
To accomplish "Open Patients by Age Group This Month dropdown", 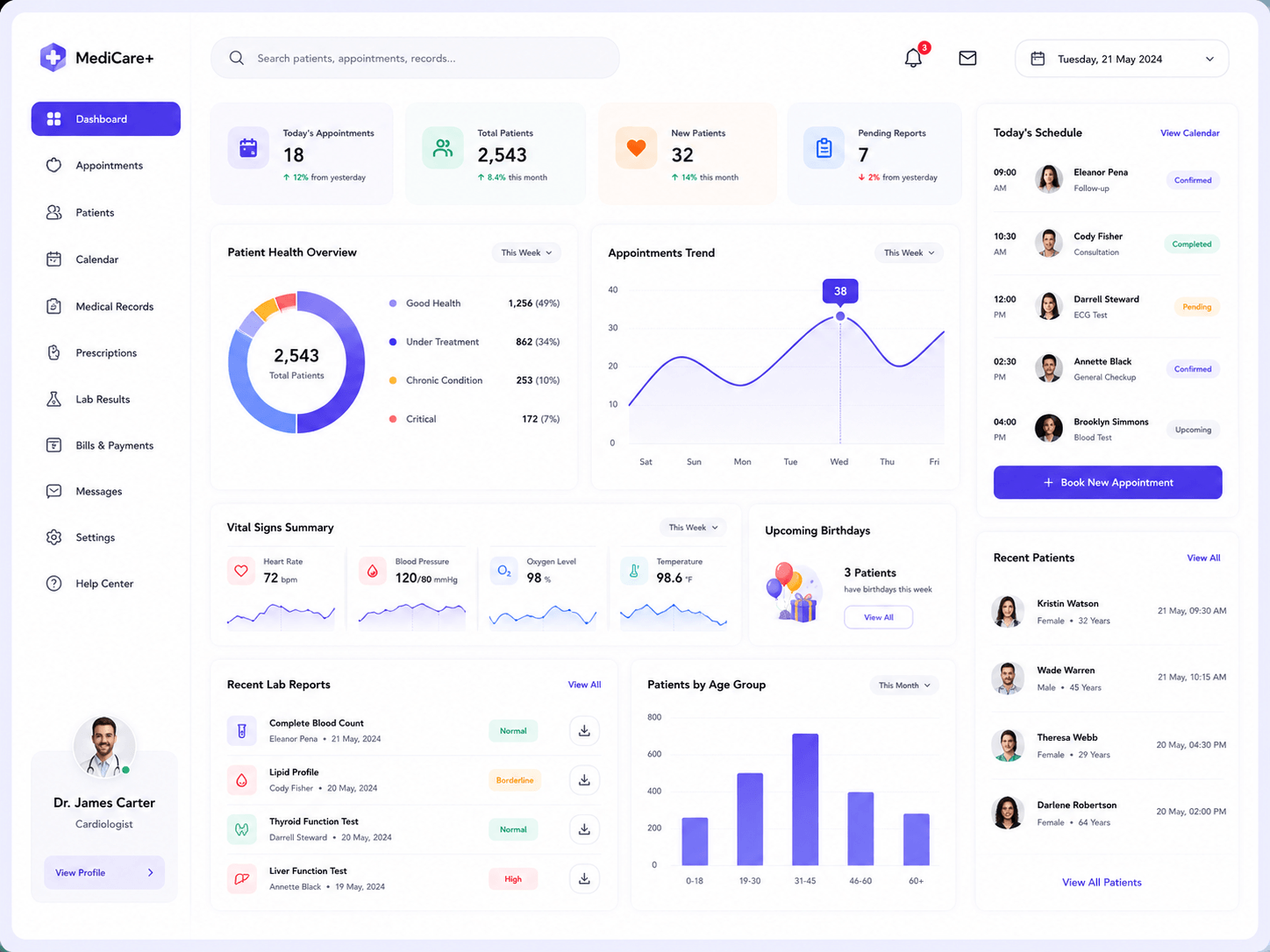I will pos(904,686).
